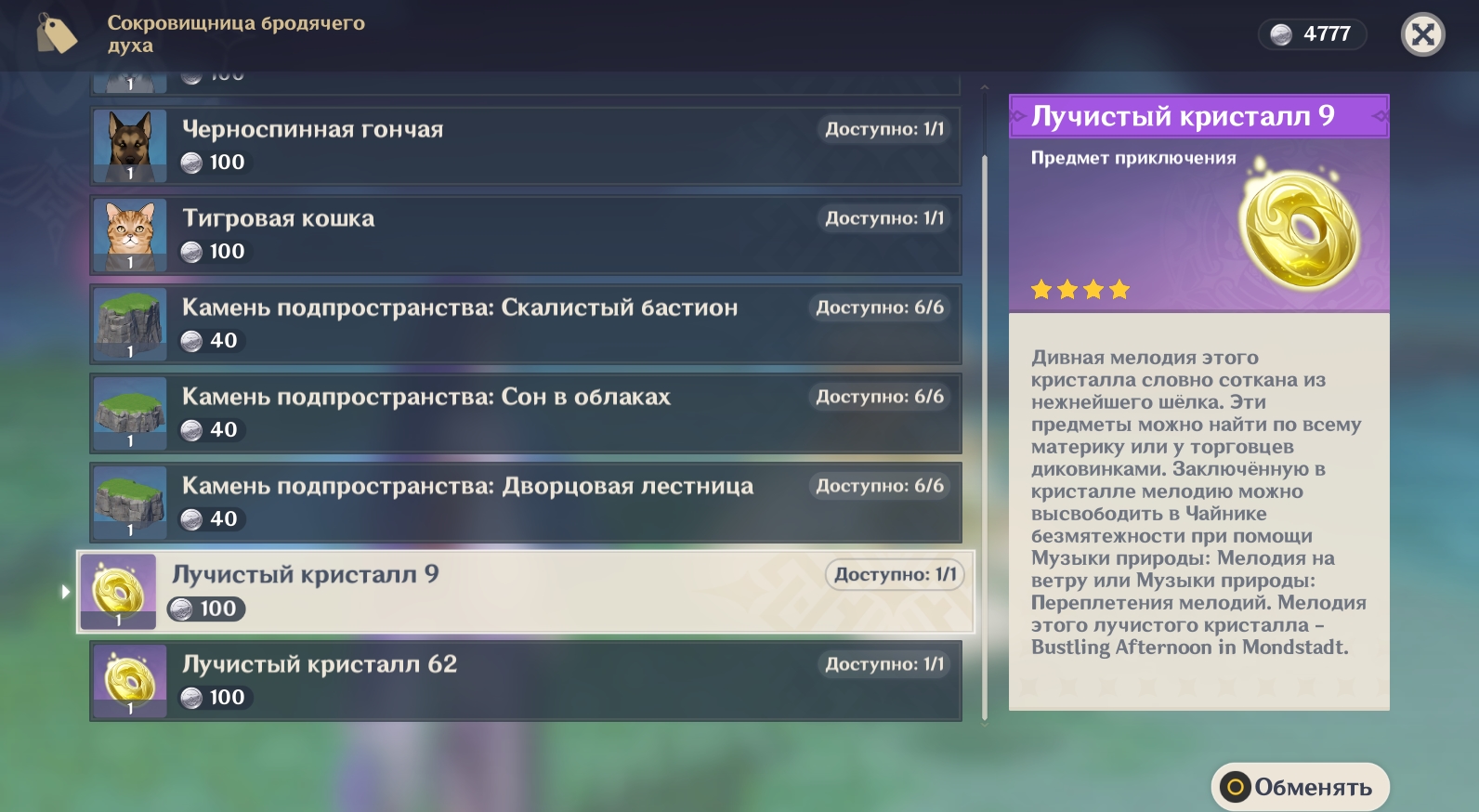Click the coin icon beside 4777
1479x812 pixels.
click(1281, 34)
